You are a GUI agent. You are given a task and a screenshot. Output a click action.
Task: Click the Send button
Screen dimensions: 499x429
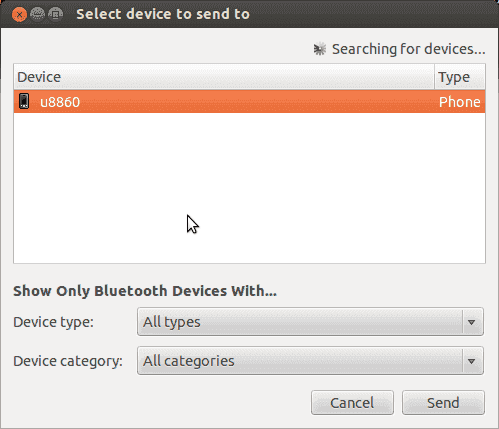pos(443,403)
